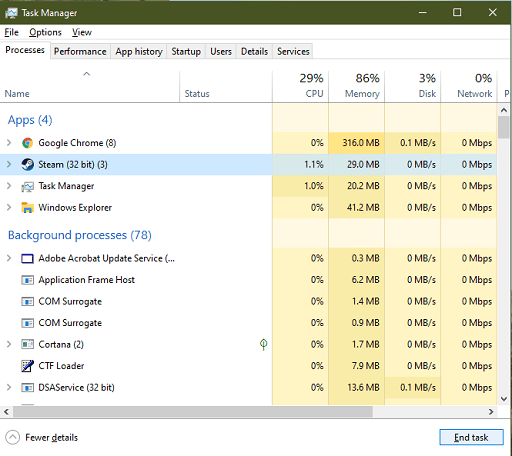Click the horizontal scrollbar thumb
Screen dimensions: 512x456
point(193,412)
